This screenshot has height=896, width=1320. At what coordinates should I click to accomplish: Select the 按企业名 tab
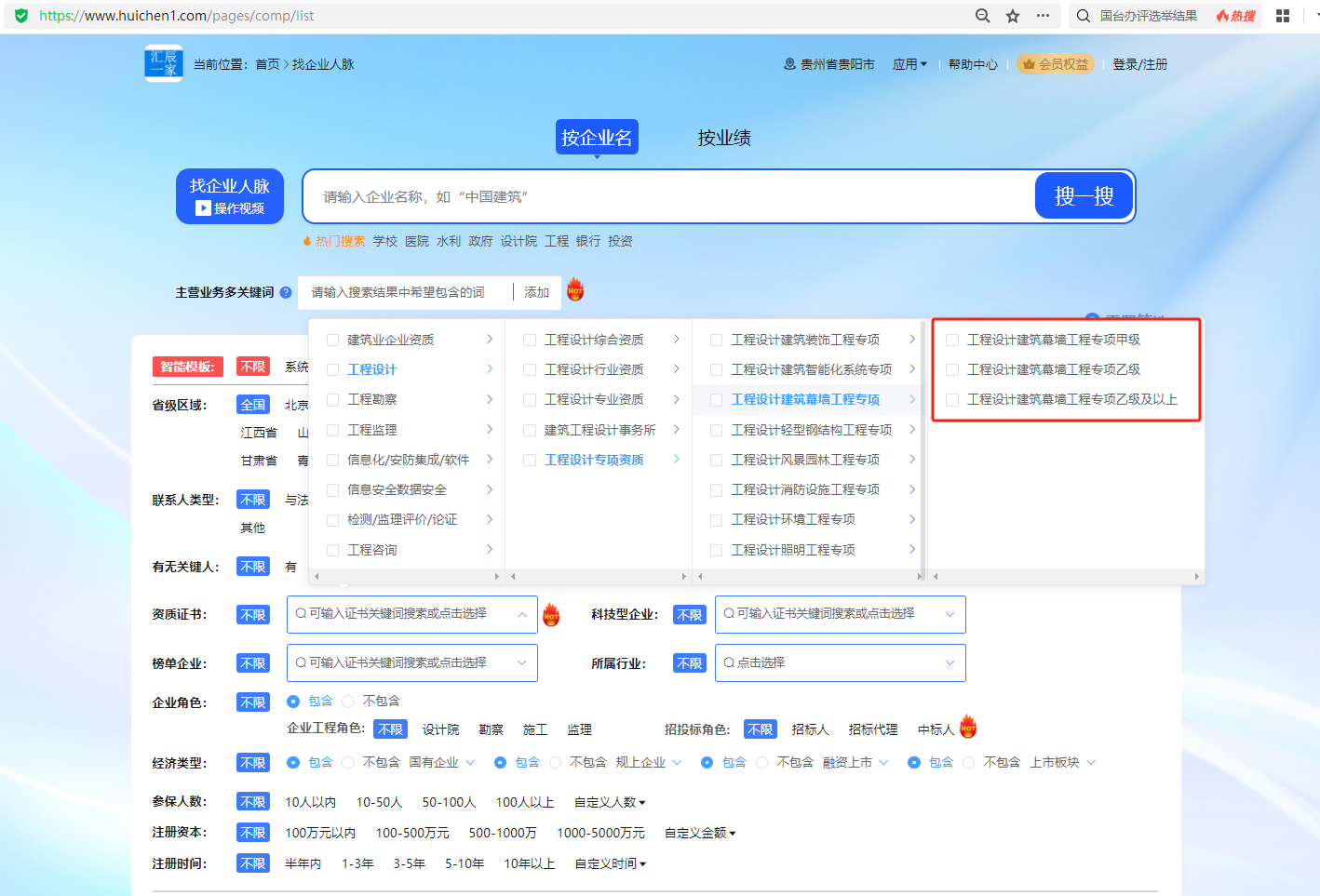(x=597, y=138)
